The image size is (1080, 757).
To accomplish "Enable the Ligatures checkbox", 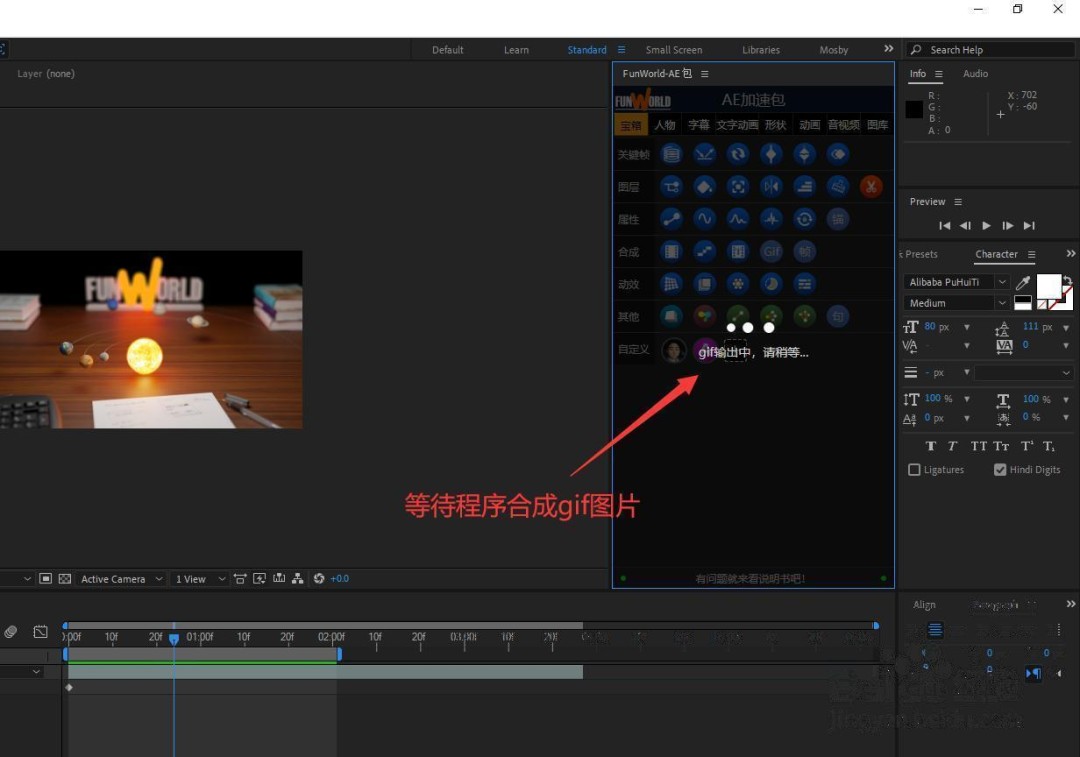I will pyautogui.click(x=914, y=470).
